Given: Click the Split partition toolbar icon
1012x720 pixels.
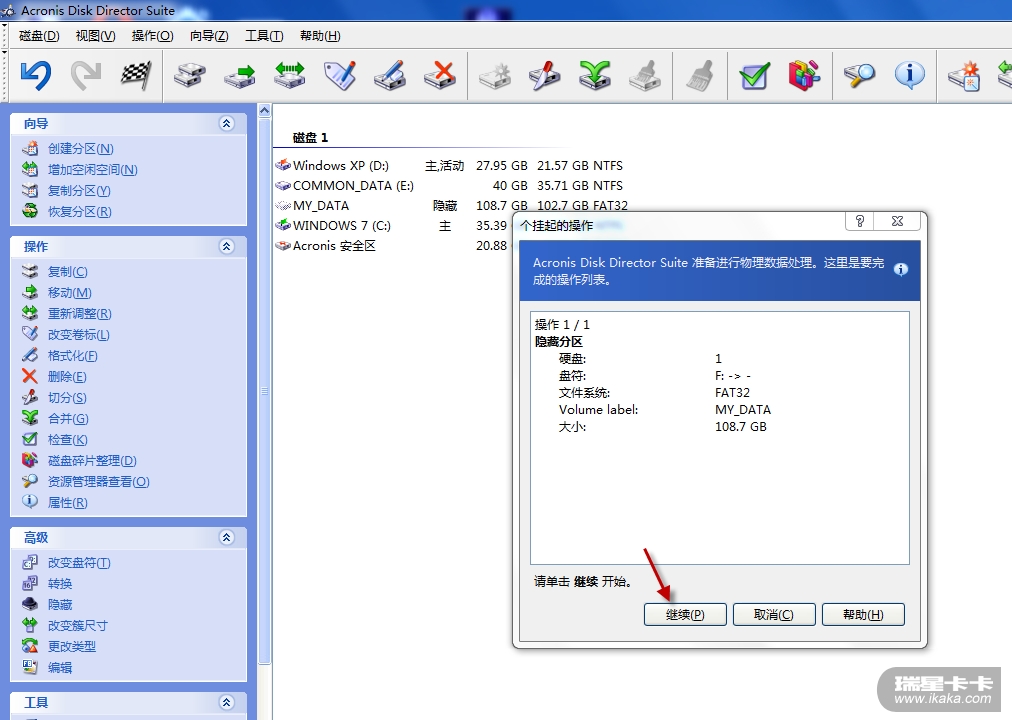Looking at the screenshot, I should point(545,75).
